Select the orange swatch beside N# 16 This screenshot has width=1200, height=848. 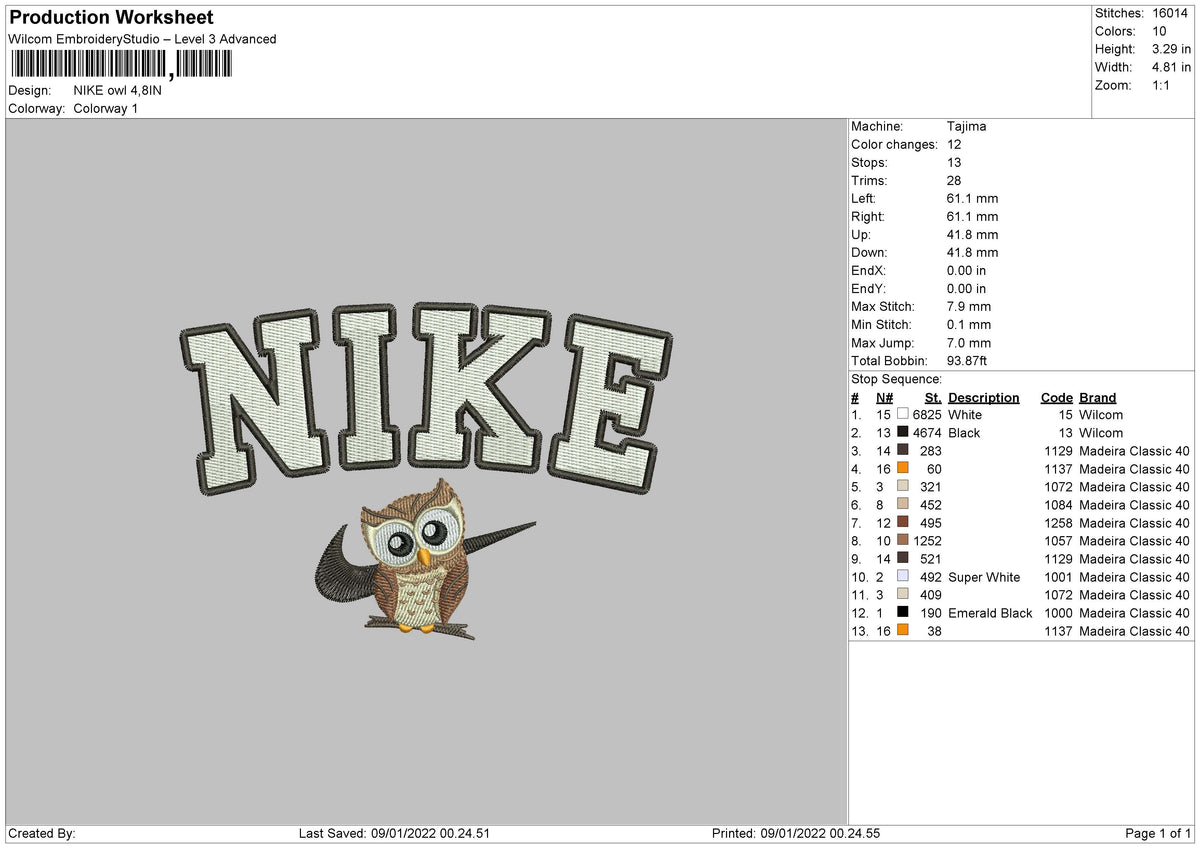904,469
